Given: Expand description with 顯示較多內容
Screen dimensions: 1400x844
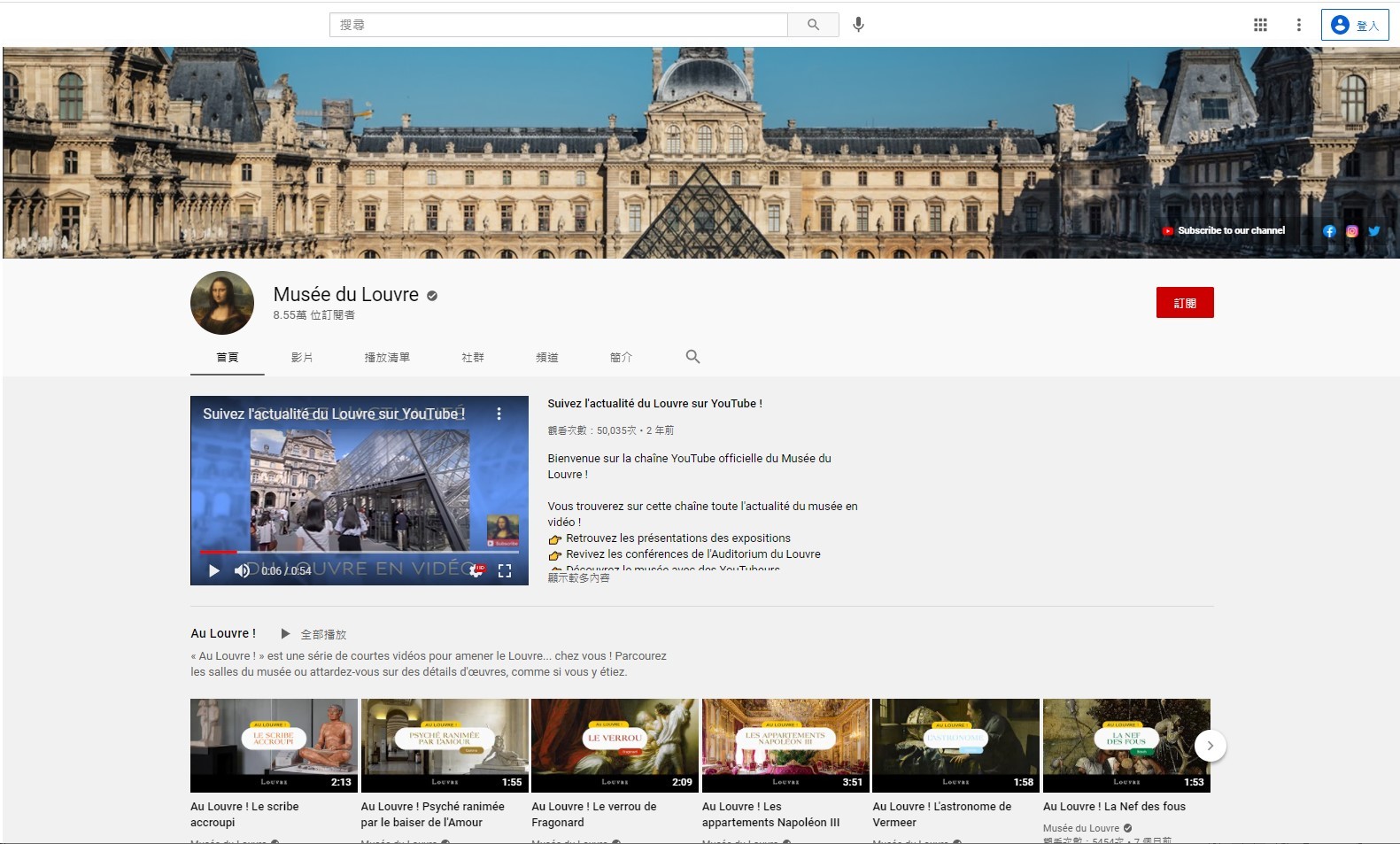Looking at the screenshot, I should tap(578, 577).
